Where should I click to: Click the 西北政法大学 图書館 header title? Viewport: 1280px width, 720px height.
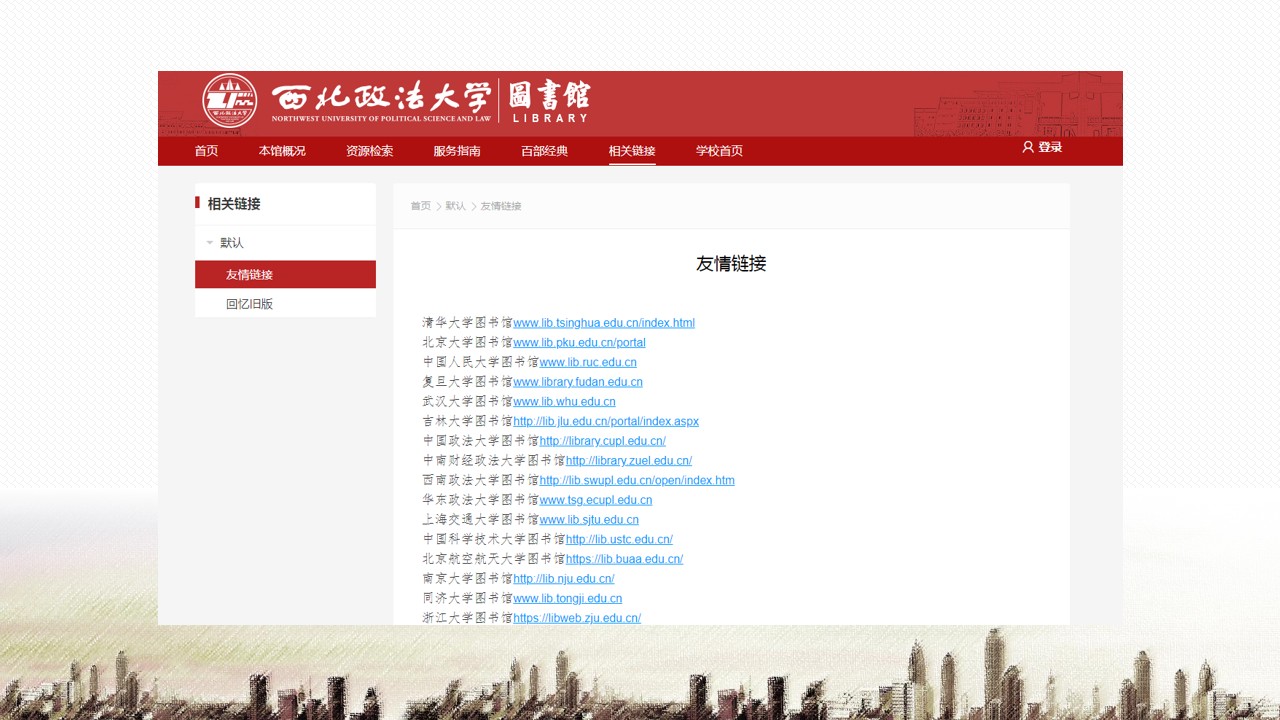431,101
